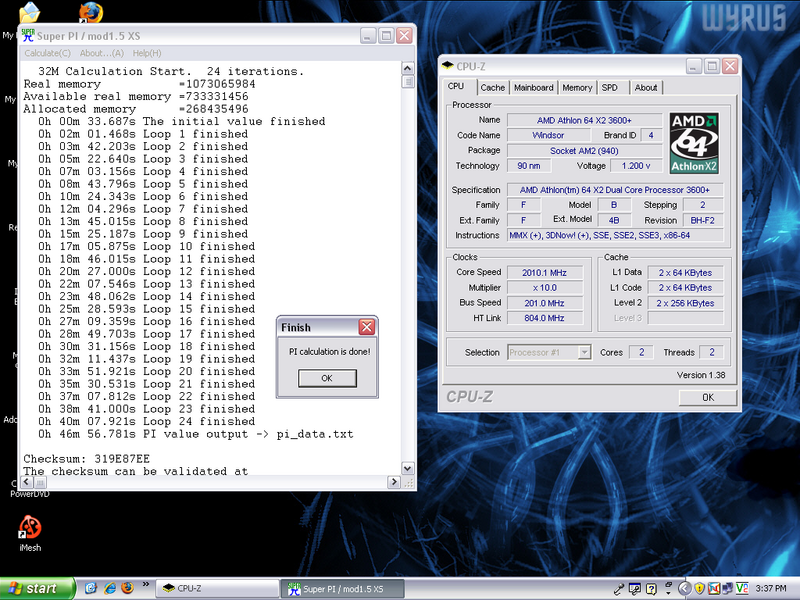Click the Bus Speed value 201.0 MHz
This screenshot has height=600, width=800.
pyautogui.click(x=544, y=303)
